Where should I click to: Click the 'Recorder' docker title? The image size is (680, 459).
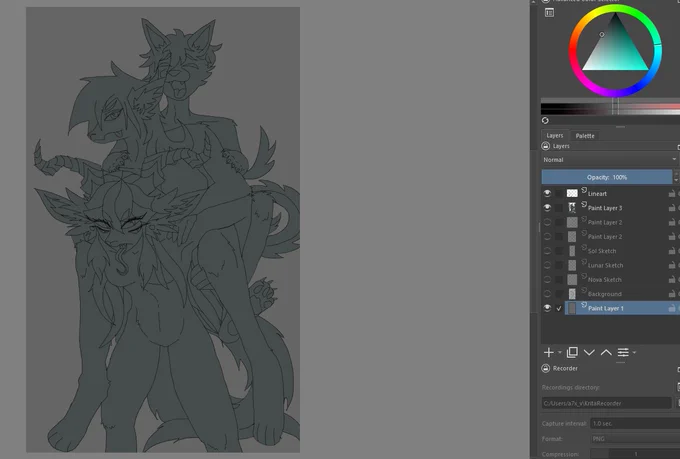pyautogui.click(x=565, y=368)
